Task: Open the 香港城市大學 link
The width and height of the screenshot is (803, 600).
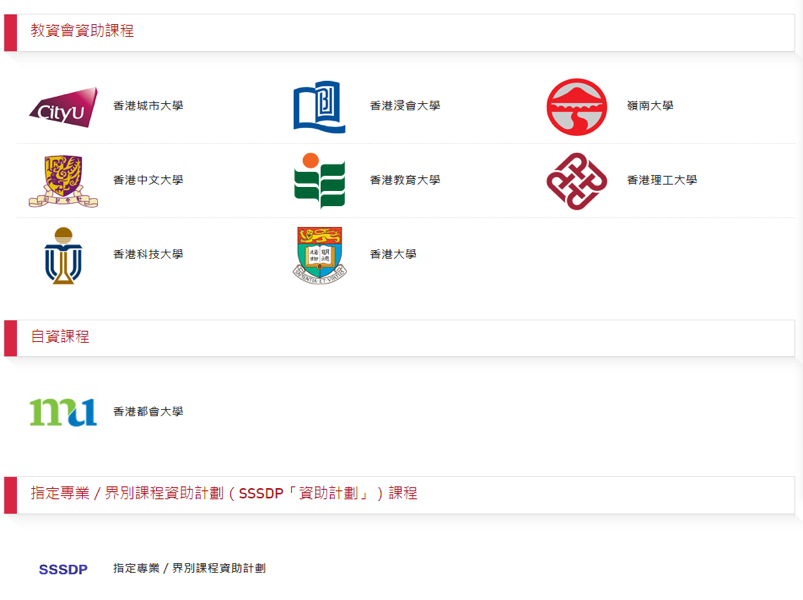Action: pos(148,106)
